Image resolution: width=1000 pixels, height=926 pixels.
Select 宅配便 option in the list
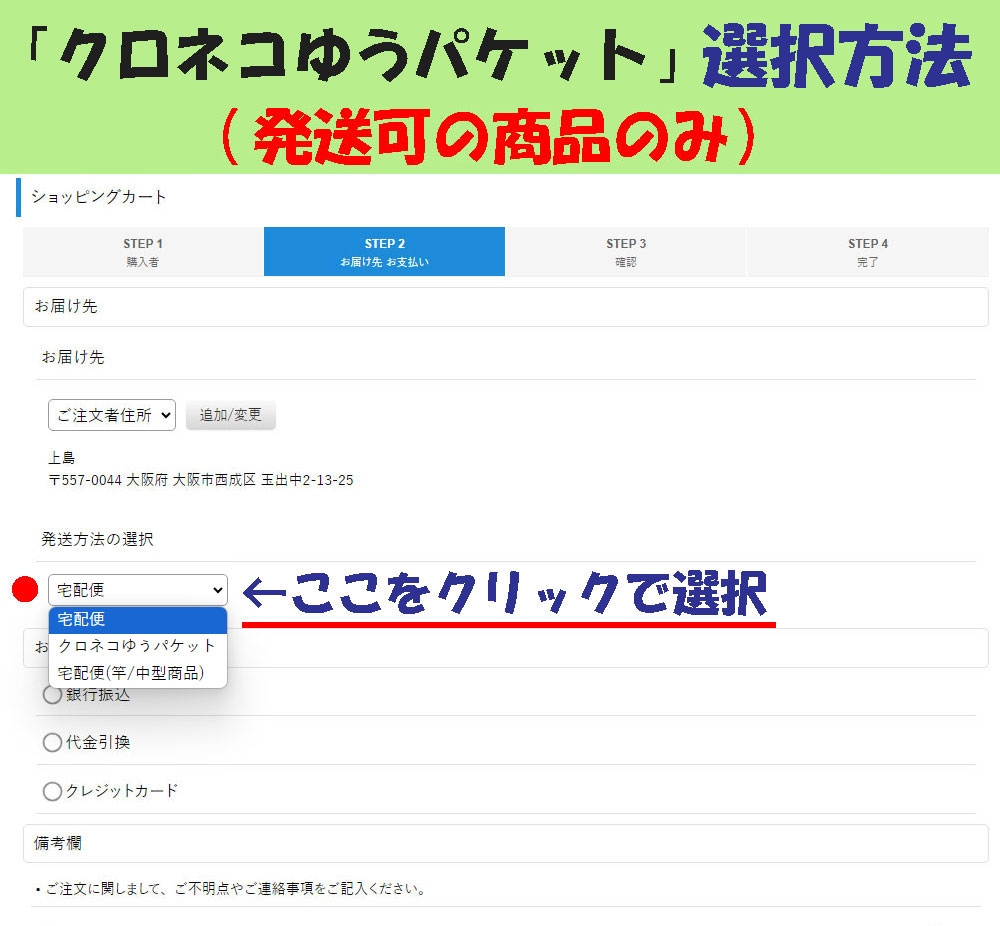tap(138, 619)
